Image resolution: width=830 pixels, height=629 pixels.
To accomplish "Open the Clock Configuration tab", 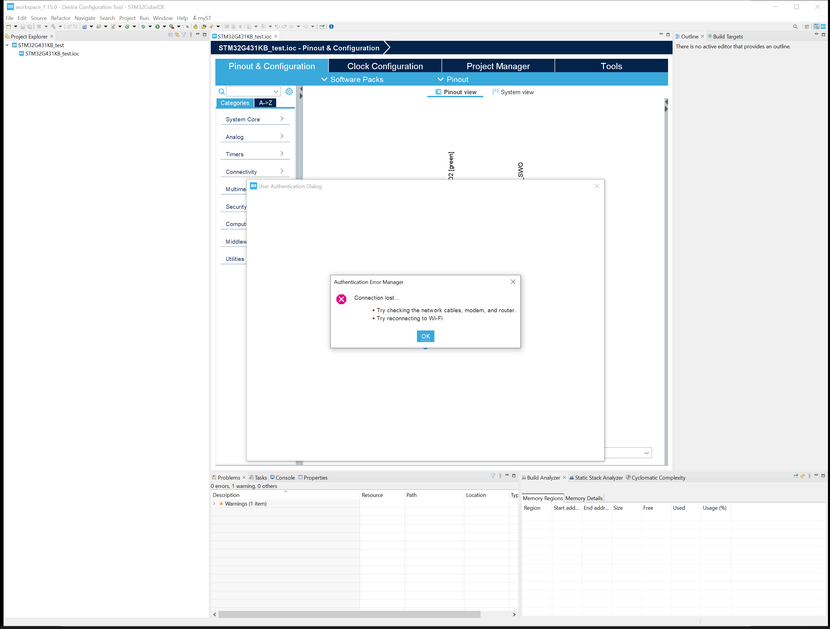I will (x=385, y=66).
